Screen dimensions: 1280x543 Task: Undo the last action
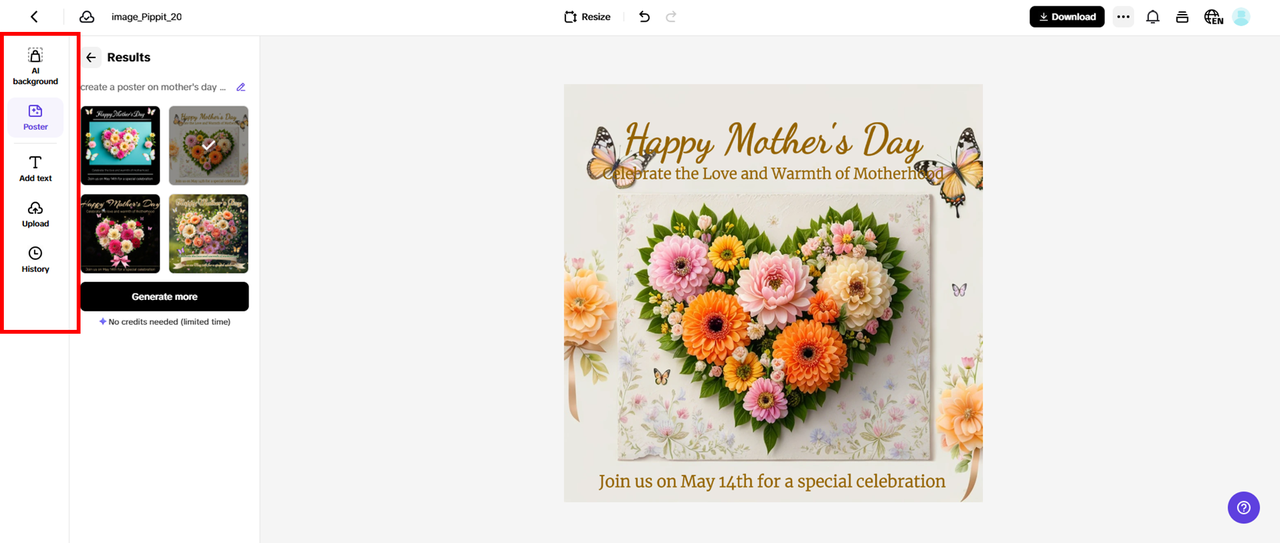pyautogui.click(x=644, y=17)
